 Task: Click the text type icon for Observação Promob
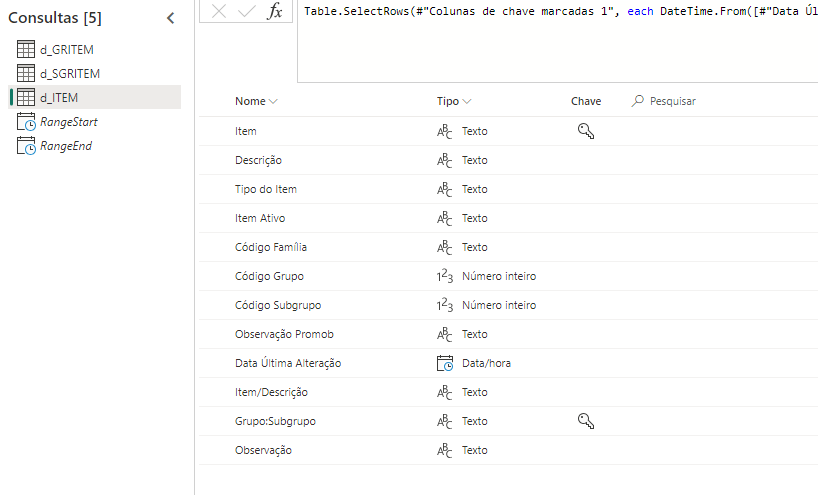point(444,334)
